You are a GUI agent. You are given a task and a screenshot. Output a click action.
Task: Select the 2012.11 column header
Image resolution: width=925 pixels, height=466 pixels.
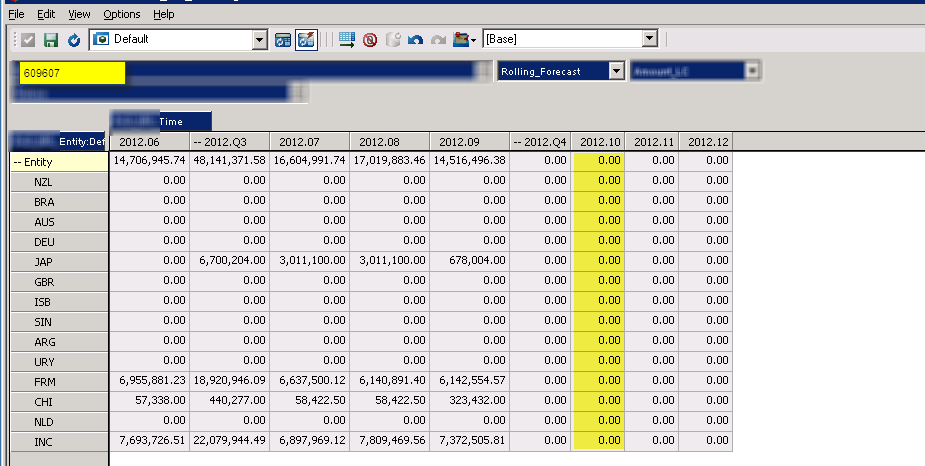(x=652, y=142)
